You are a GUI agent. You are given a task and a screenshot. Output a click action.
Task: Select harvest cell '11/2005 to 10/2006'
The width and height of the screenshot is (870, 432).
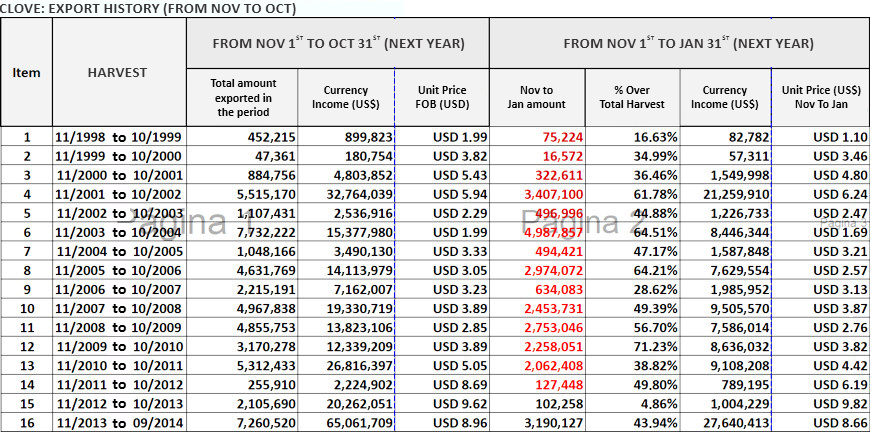click(119, 271)
